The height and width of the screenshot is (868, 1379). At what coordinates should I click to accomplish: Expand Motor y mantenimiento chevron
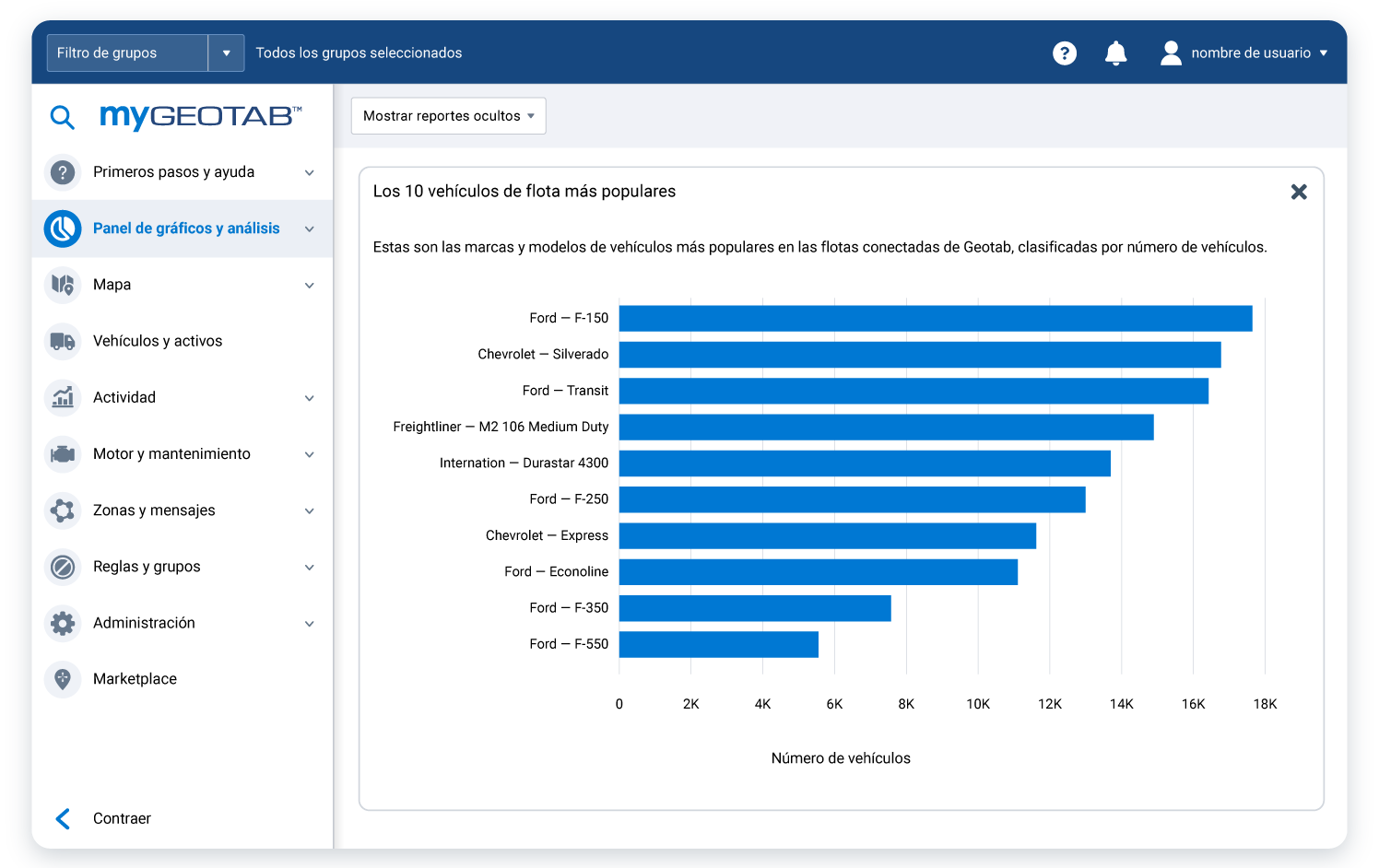click(x=310, y=454)
